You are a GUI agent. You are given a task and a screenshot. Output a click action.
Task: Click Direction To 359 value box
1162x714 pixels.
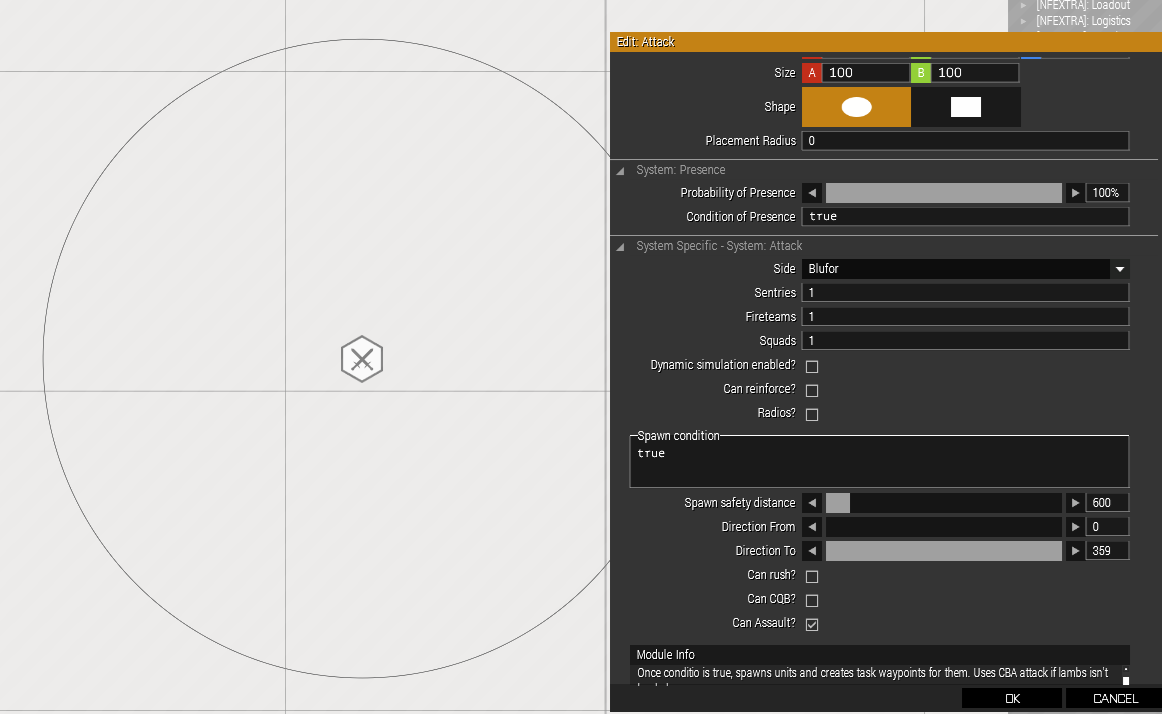coord(1107,551)
